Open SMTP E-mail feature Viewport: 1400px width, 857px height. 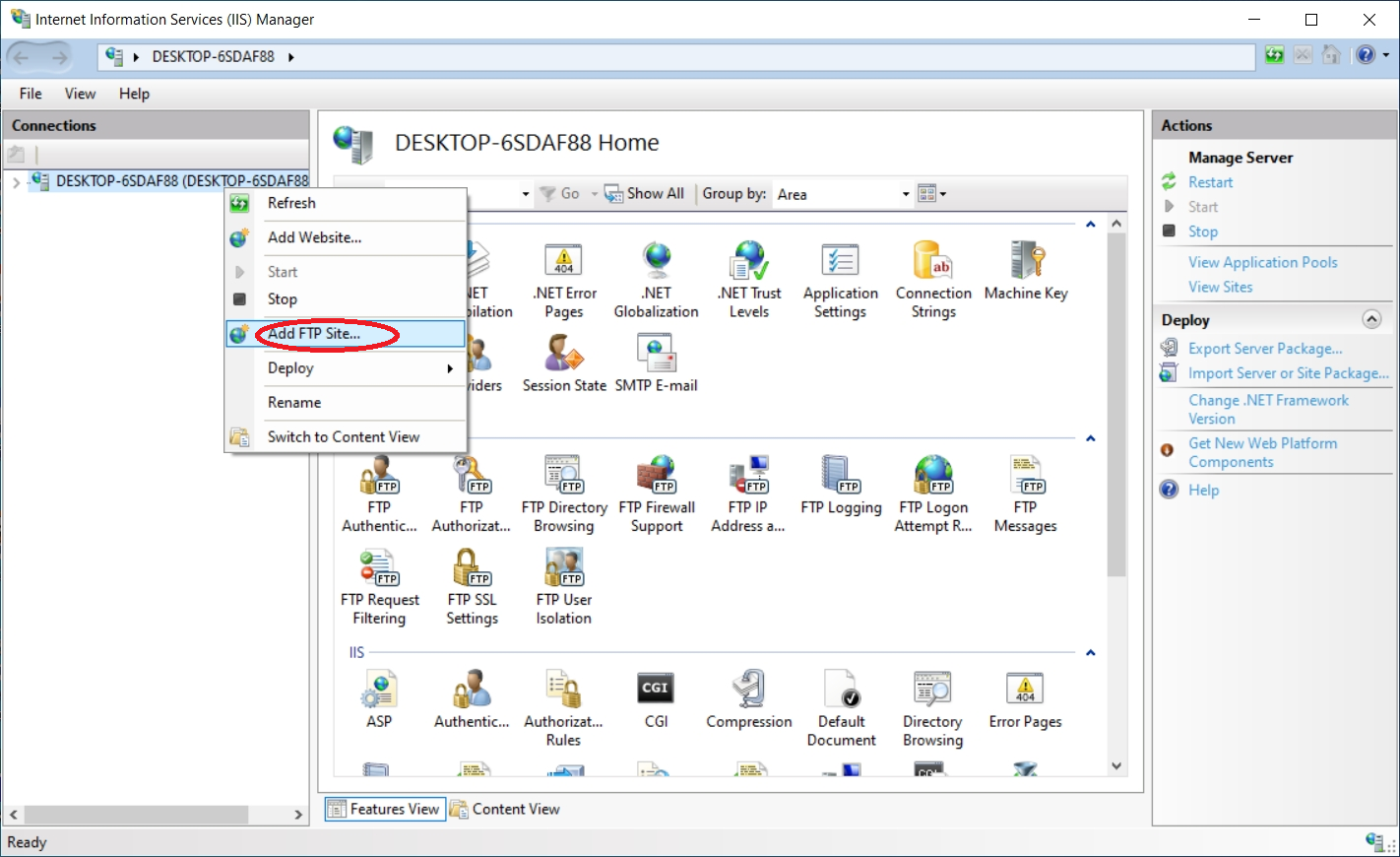click(x=657, y=364)
